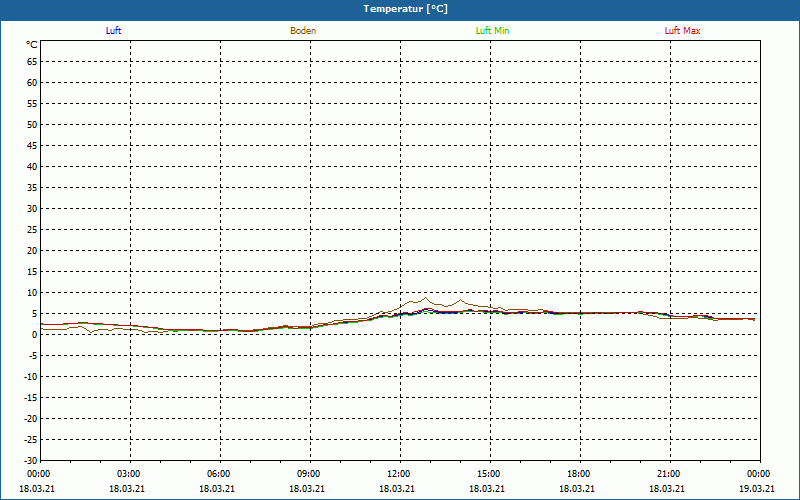Click the 65 y-axis value
This screenshot has width=800, height=500.
click(x=32, y=62)
